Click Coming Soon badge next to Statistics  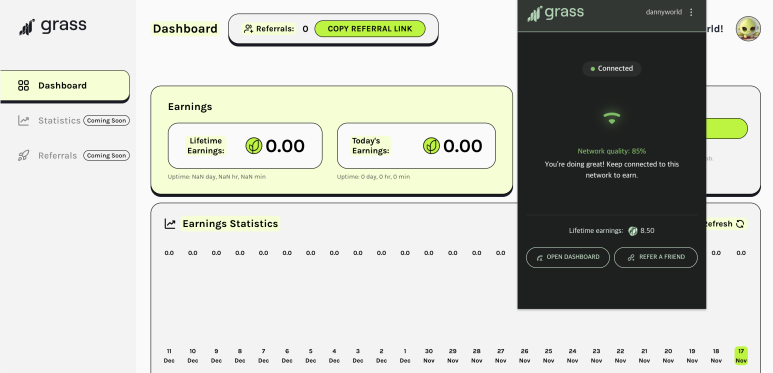point(106,121)
